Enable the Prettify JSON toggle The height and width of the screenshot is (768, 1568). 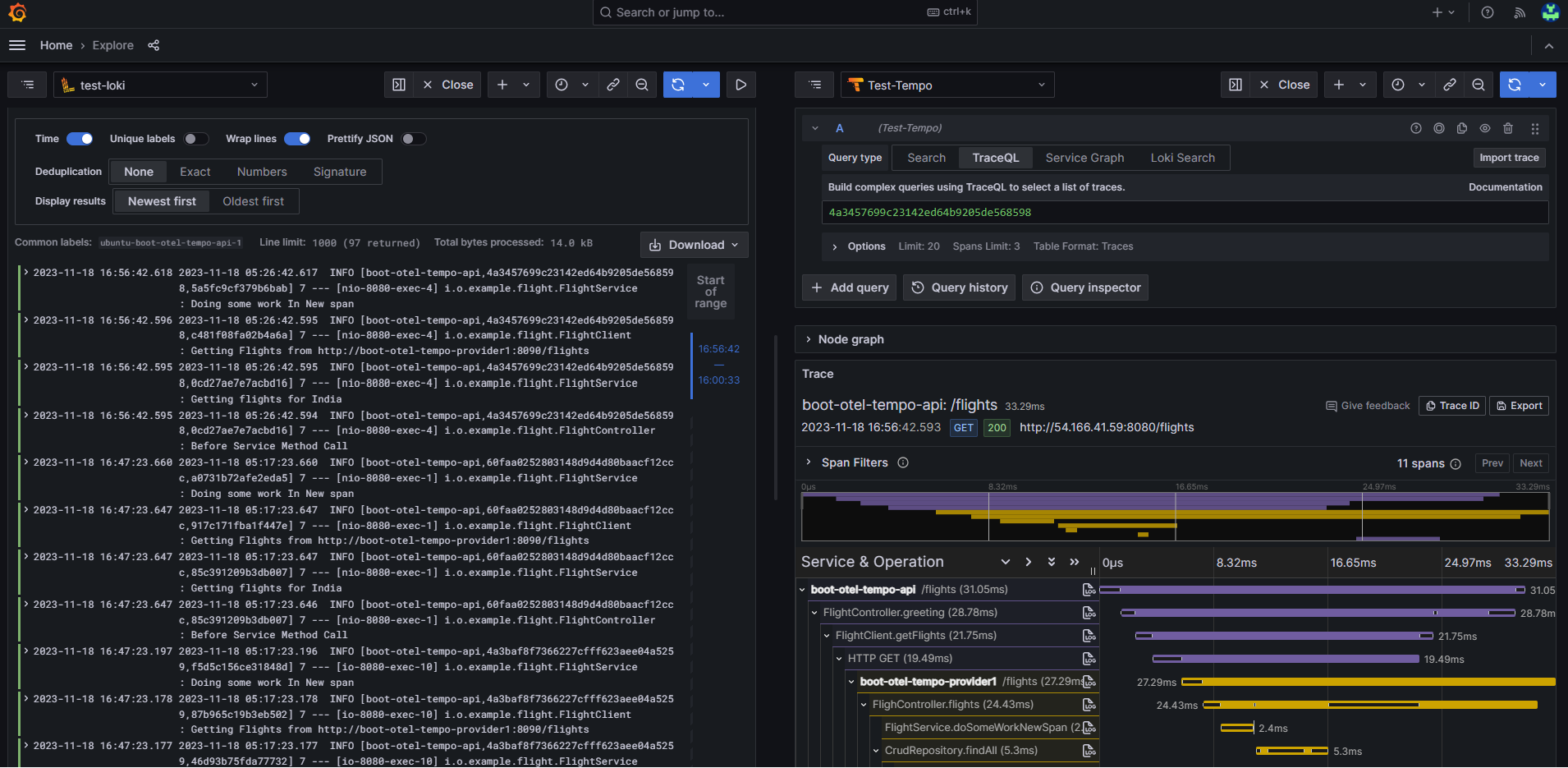coord(414,139)
